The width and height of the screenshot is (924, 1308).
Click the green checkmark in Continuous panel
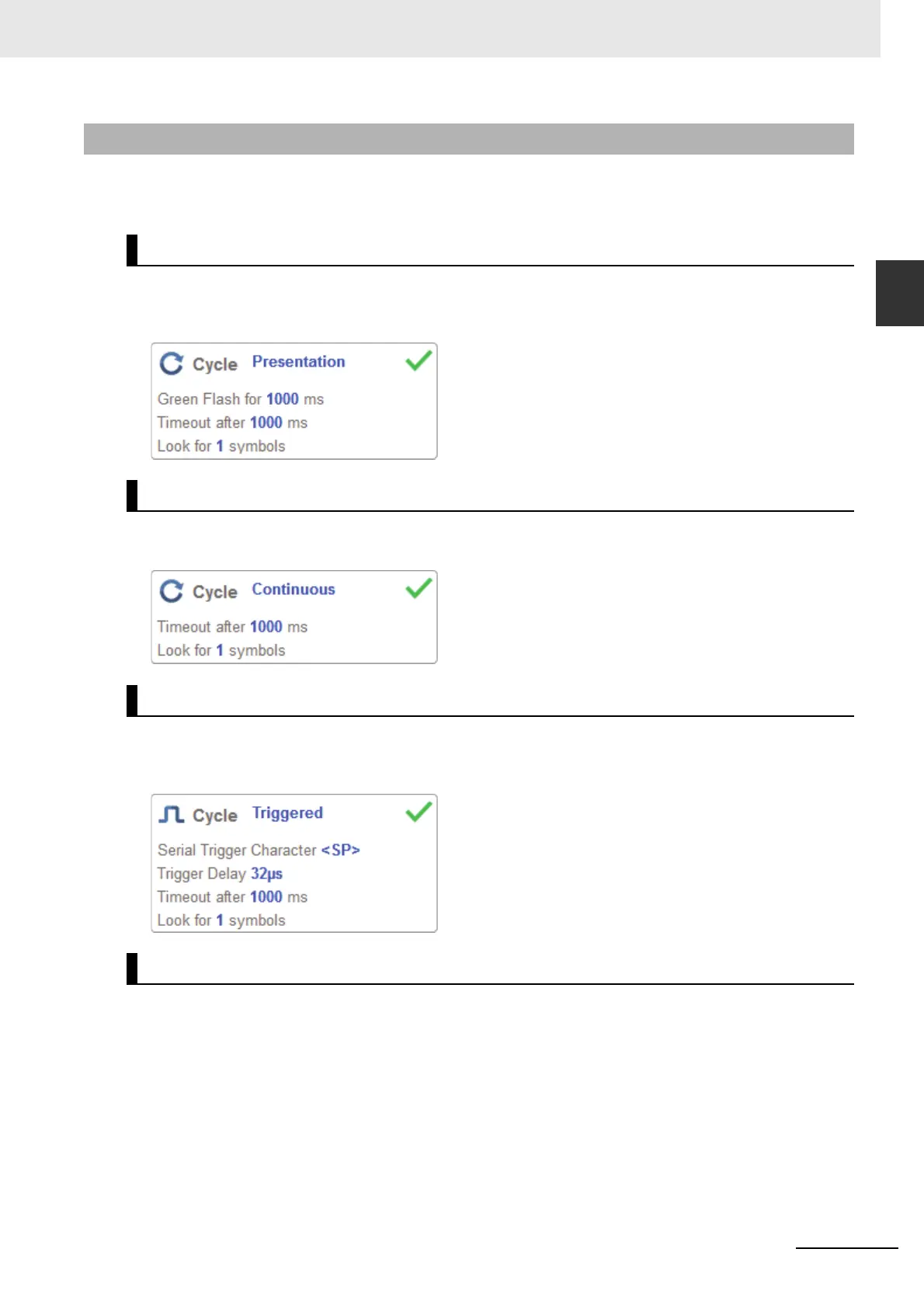419,588
